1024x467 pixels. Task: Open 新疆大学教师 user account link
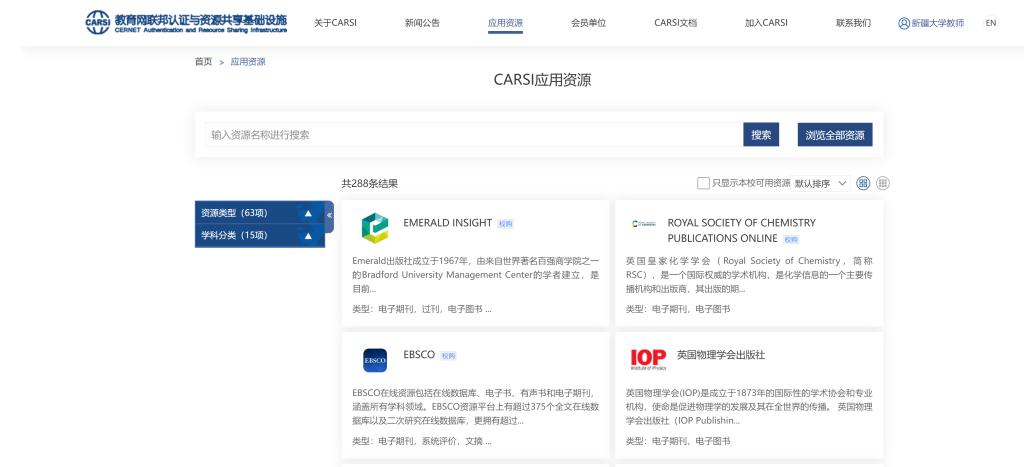click(937, 23)
